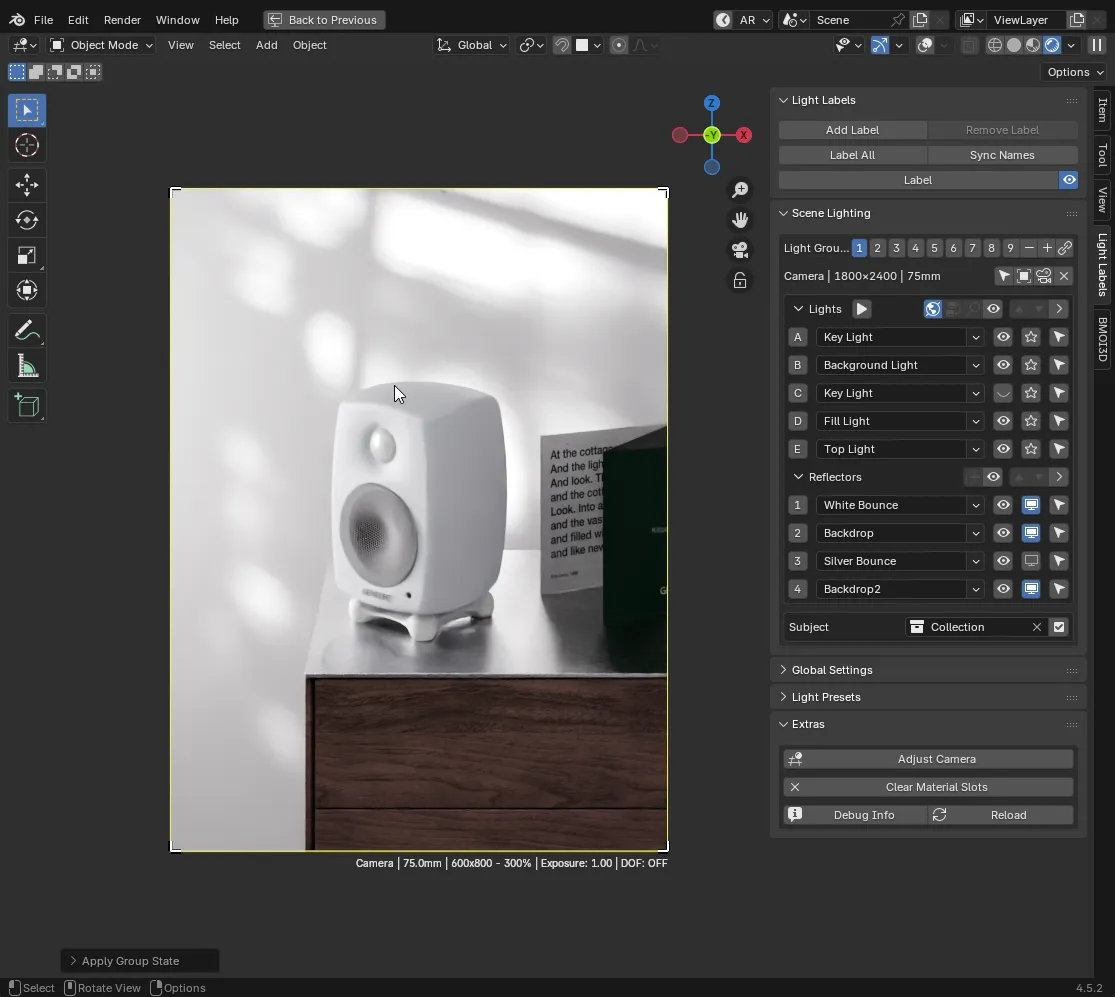Toggle visibility of White Bounce reflector
This screenshot has height=997, width=1115.
(x=1003, y=505)
